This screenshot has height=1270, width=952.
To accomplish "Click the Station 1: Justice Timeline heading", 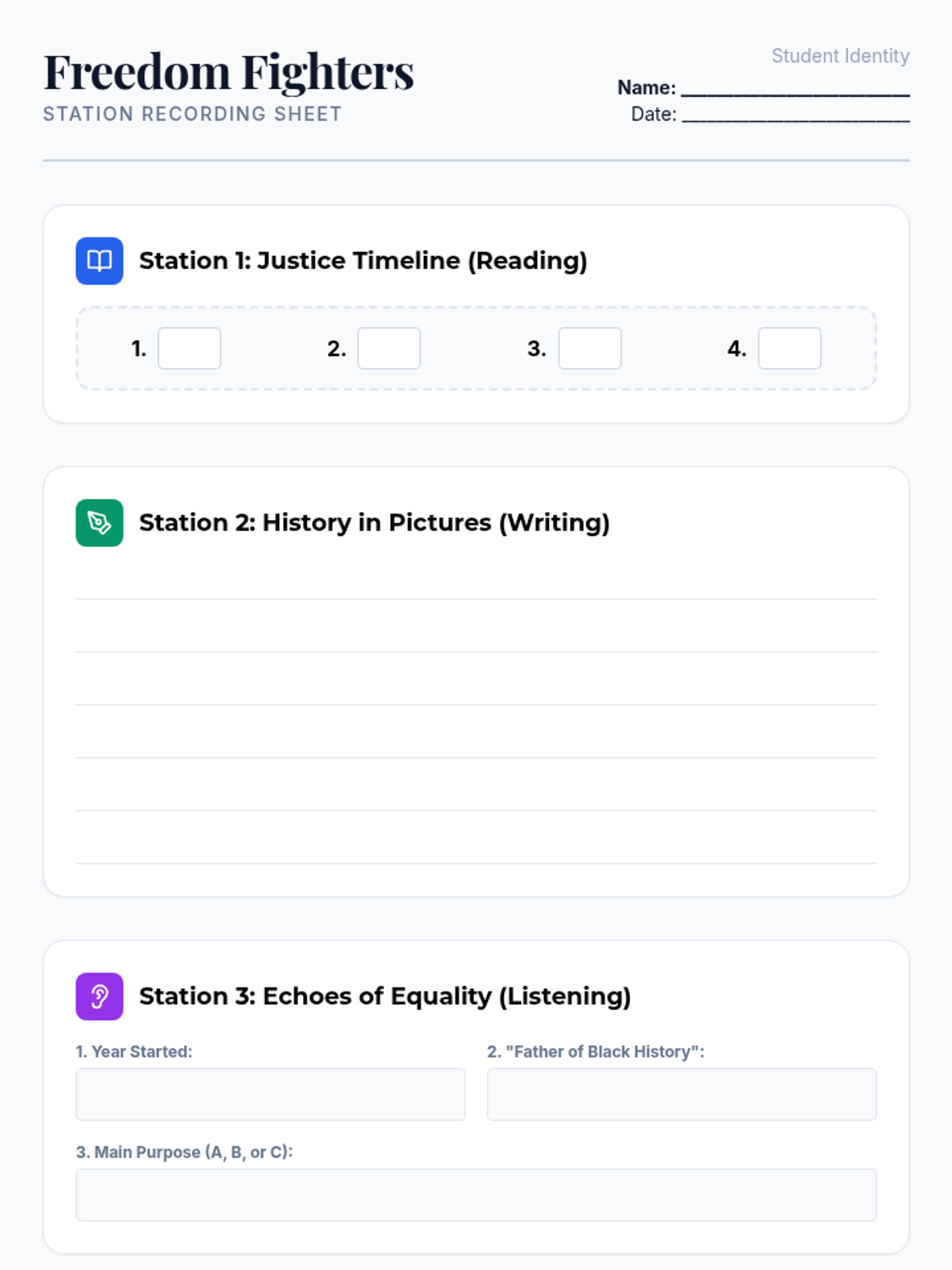I will point(363,260).
